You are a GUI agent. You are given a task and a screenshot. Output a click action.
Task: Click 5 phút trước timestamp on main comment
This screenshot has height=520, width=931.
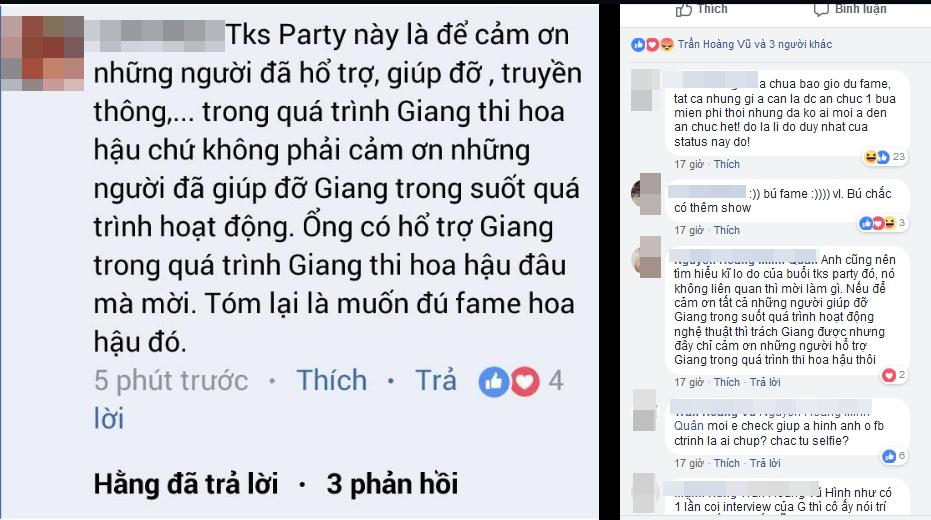pos(171,381)
